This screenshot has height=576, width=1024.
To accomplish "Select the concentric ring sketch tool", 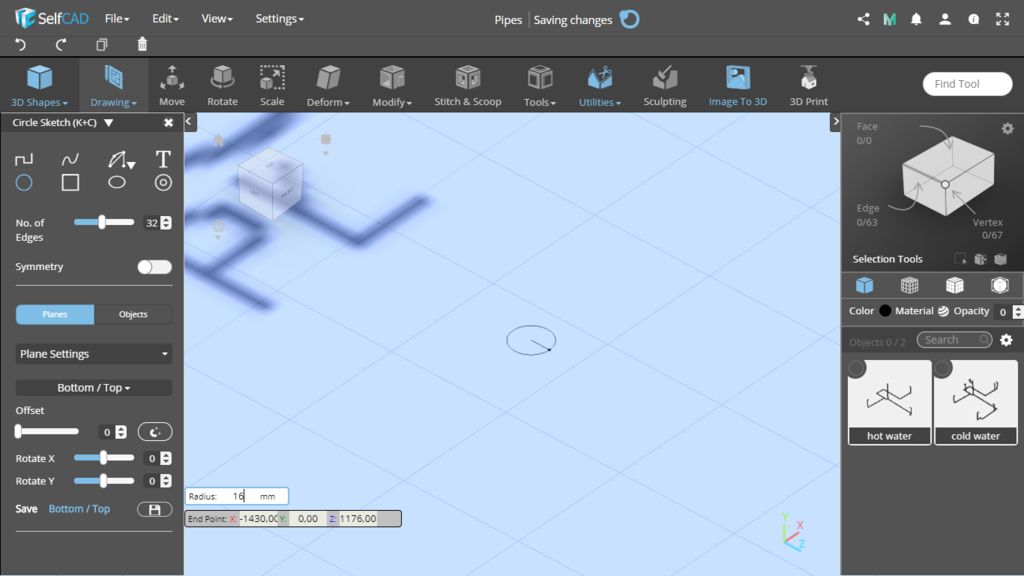I will [163, 183].
